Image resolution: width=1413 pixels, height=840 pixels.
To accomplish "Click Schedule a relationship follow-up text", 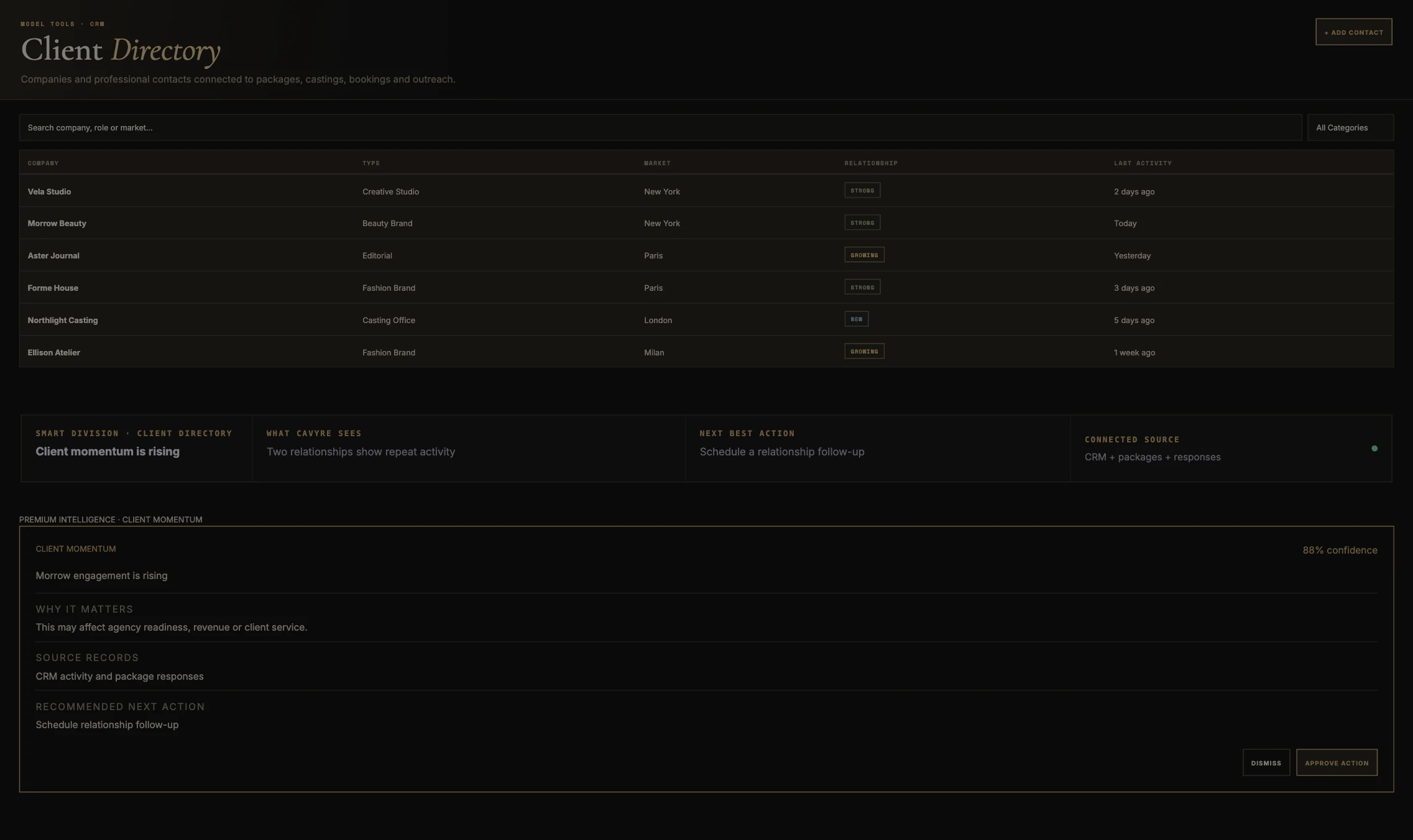I will pos(781,452).
